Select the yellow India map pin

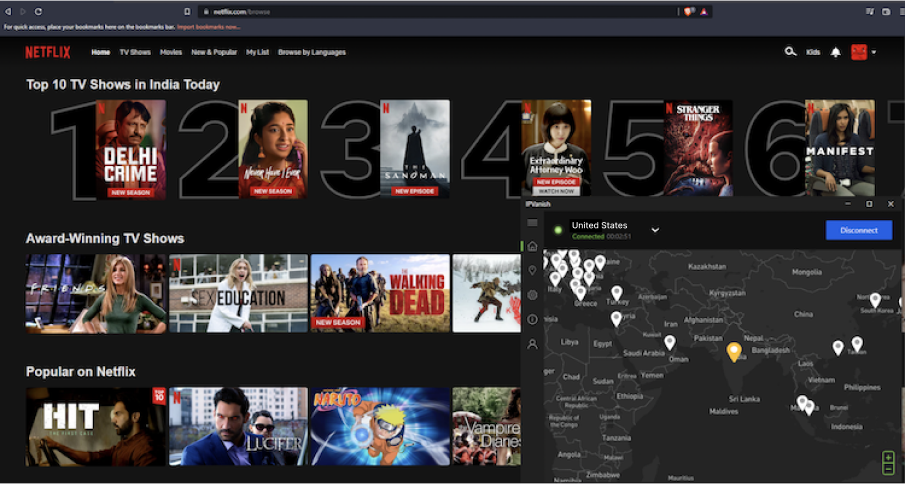734,351
